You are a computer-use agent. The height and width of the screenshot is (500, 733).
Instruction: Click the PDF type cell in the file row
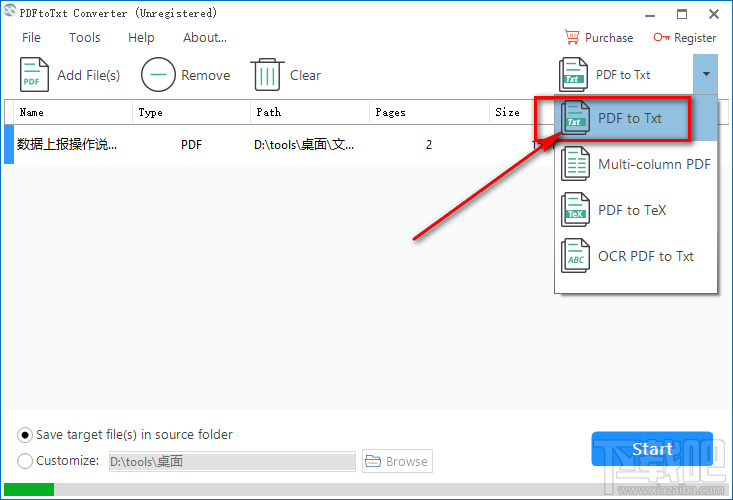191,145
